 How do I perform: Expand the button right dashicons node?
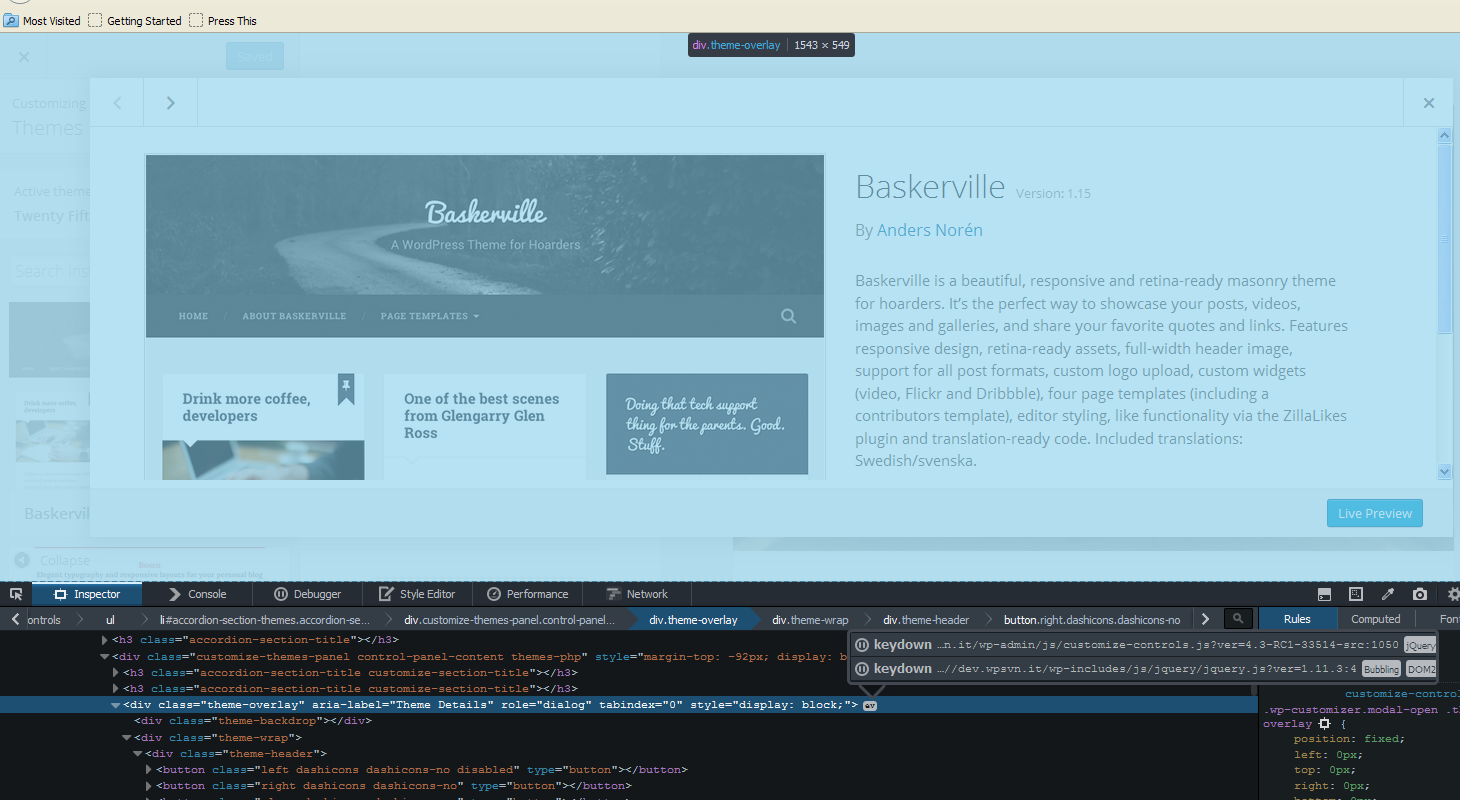(x=149, y=786)
